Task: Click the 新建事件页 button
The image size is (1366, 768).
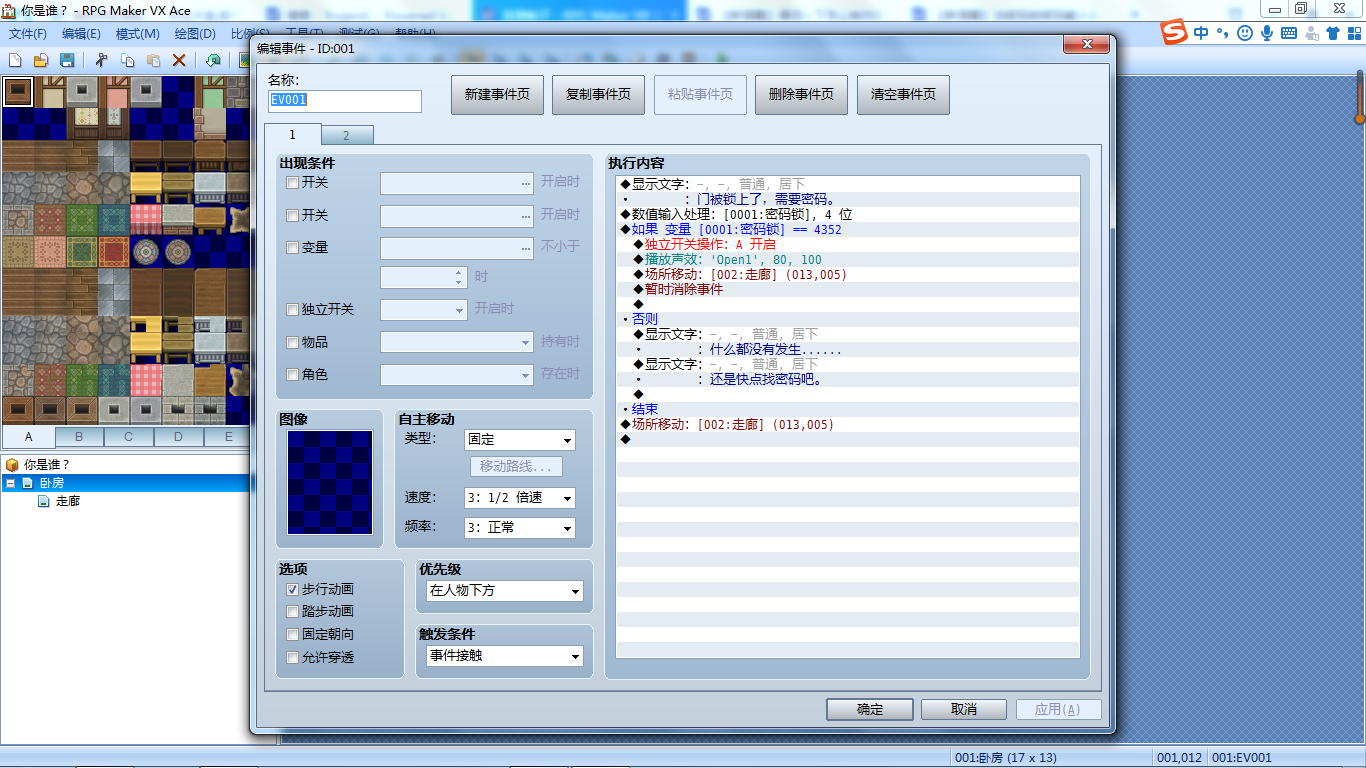Action: click(497, 95)
